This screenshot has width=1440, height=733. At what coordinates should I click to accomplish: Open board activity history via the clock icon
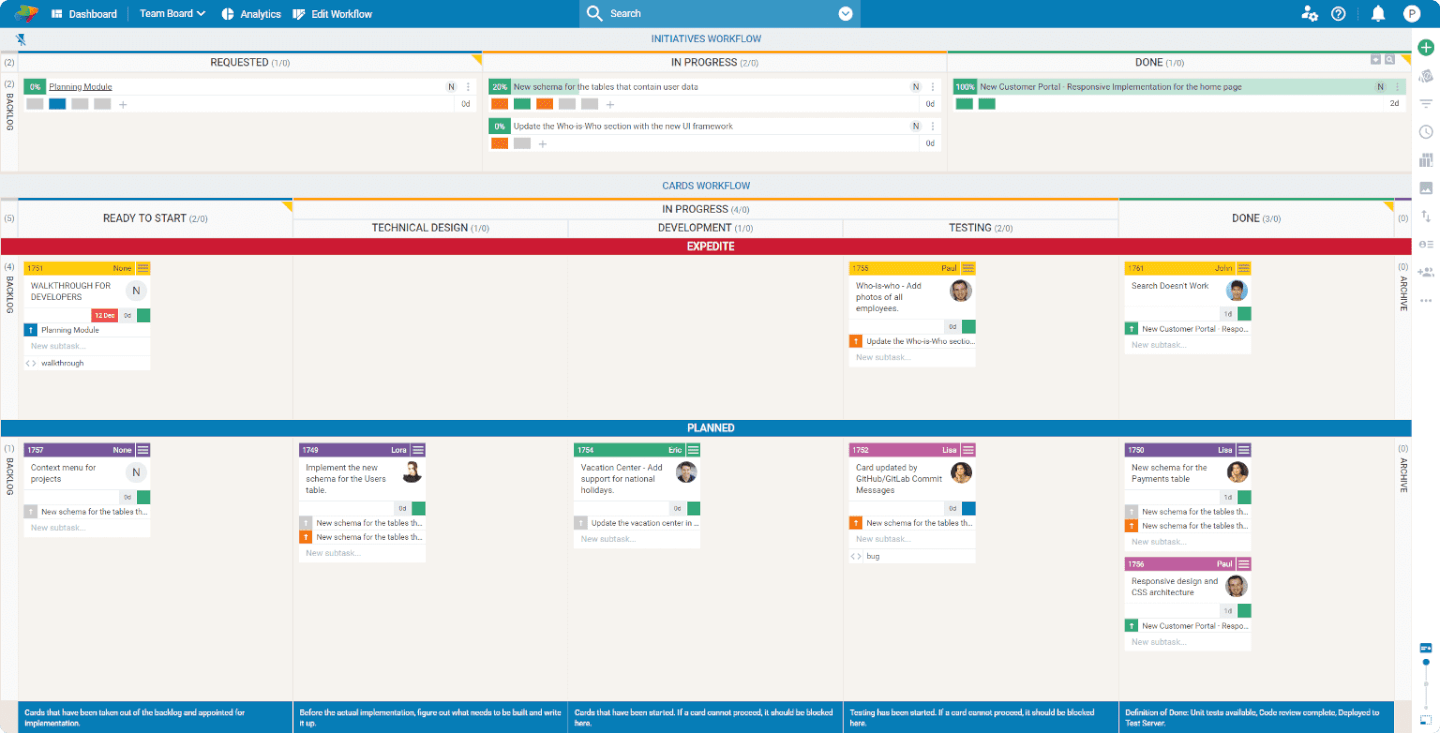point(1425,131)
